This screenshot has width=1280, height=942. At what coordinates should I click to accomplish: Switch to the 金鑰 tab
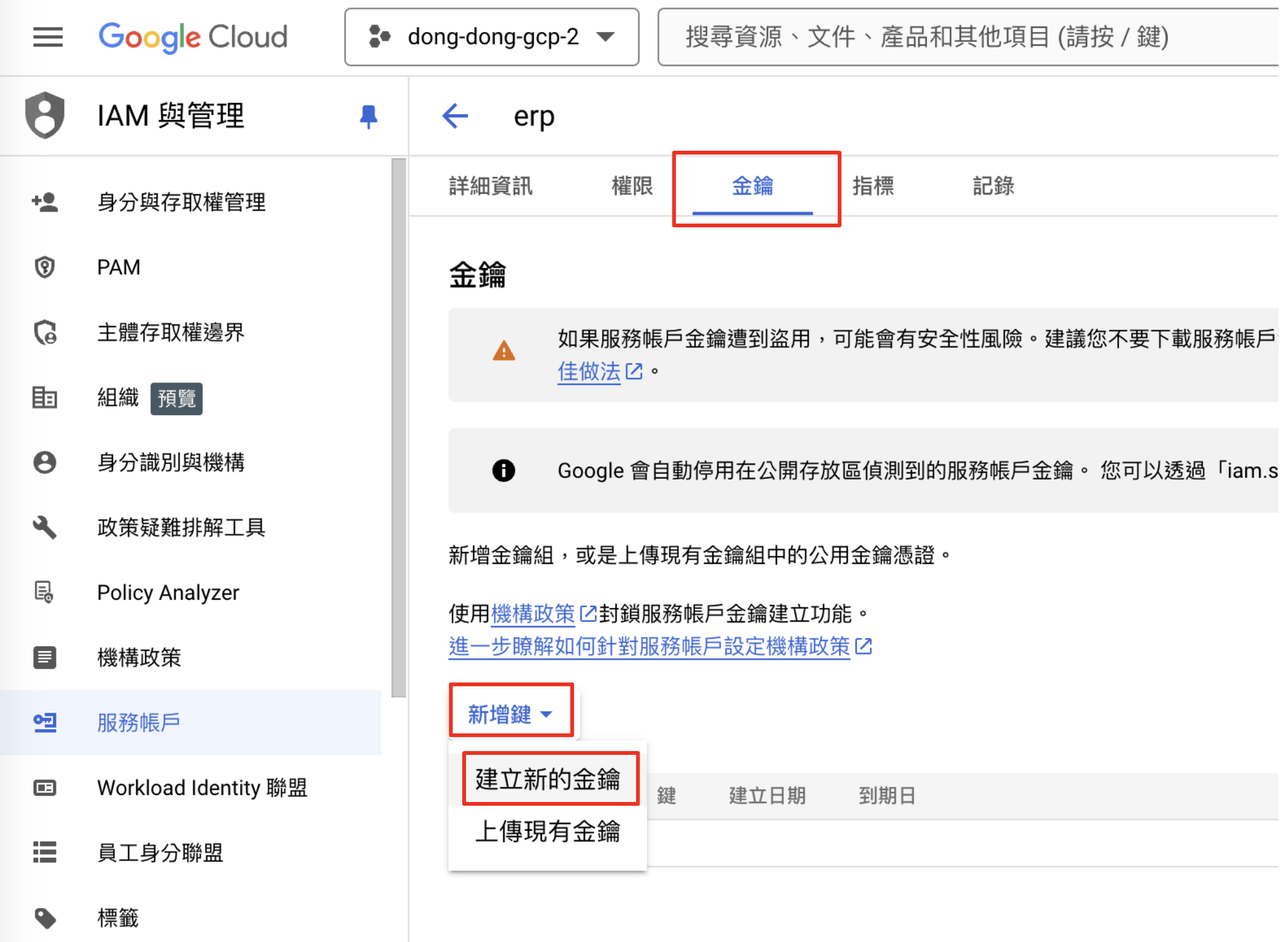tap(753, 186)
